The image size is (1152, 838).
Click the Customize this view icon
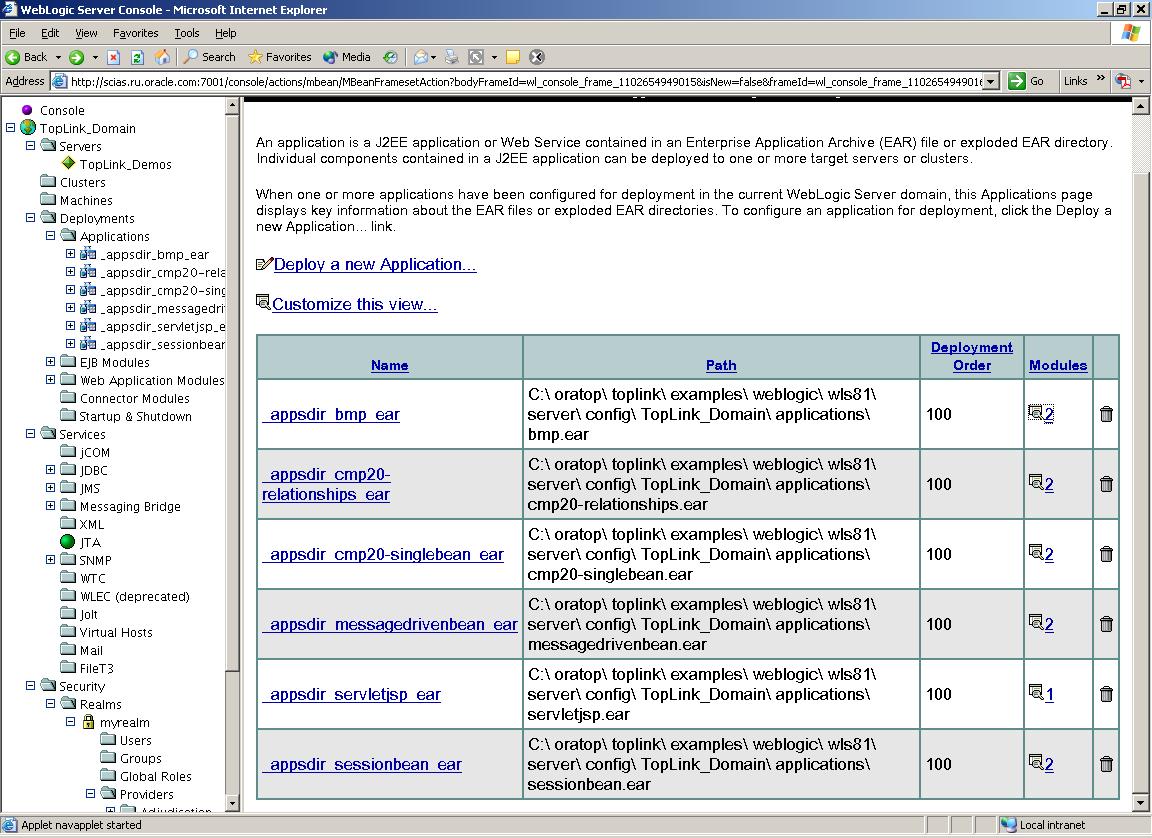tap(263, 302)
